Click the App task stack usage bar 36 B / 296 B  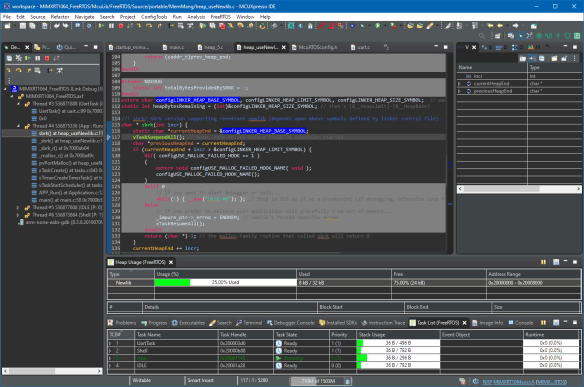398,358
